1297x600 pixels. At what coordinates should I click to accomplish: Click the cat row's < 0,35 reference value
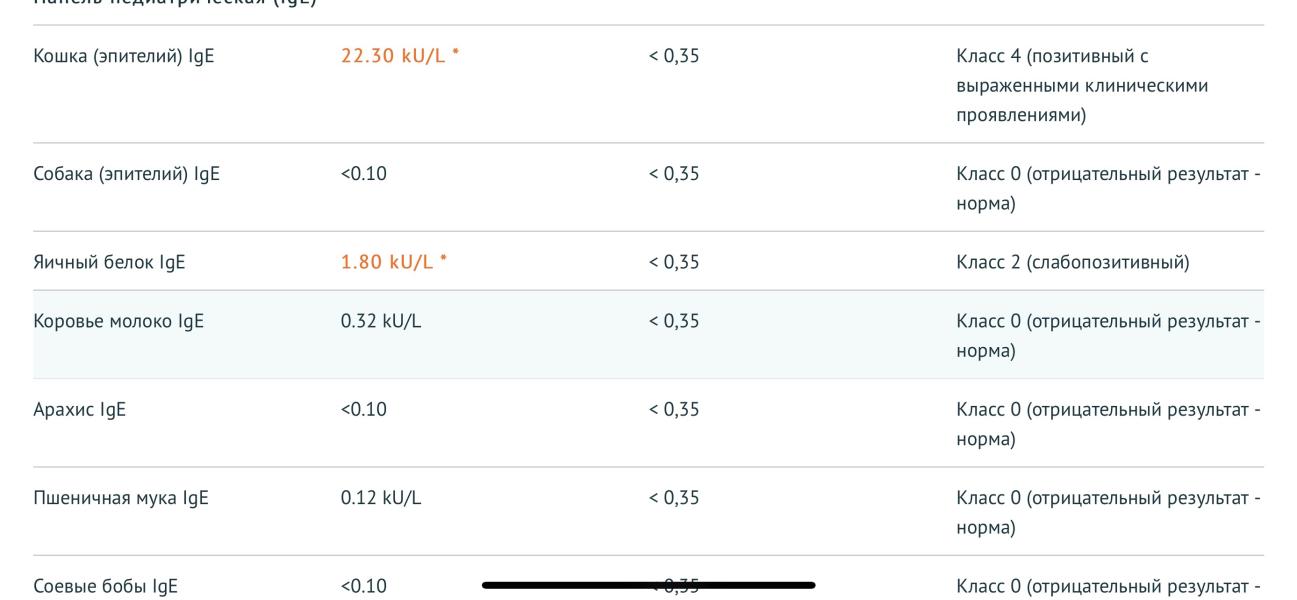coord(674,56)
